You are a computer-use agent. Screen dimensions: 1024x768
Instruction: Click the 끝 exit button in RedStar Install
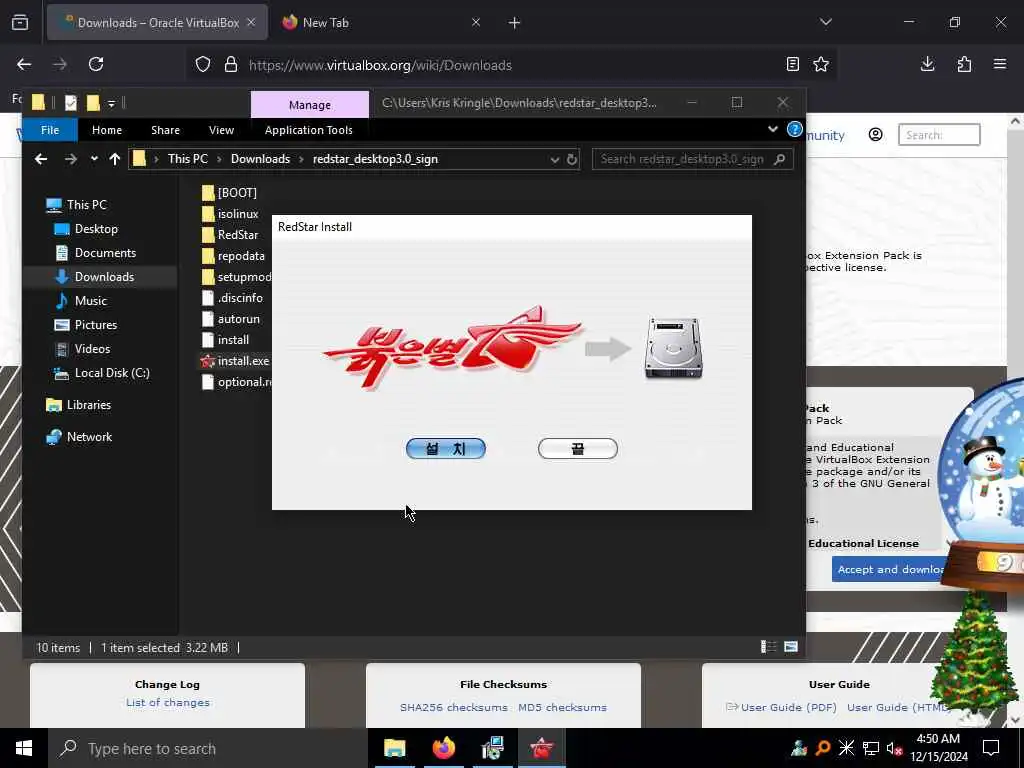(577, 449)
